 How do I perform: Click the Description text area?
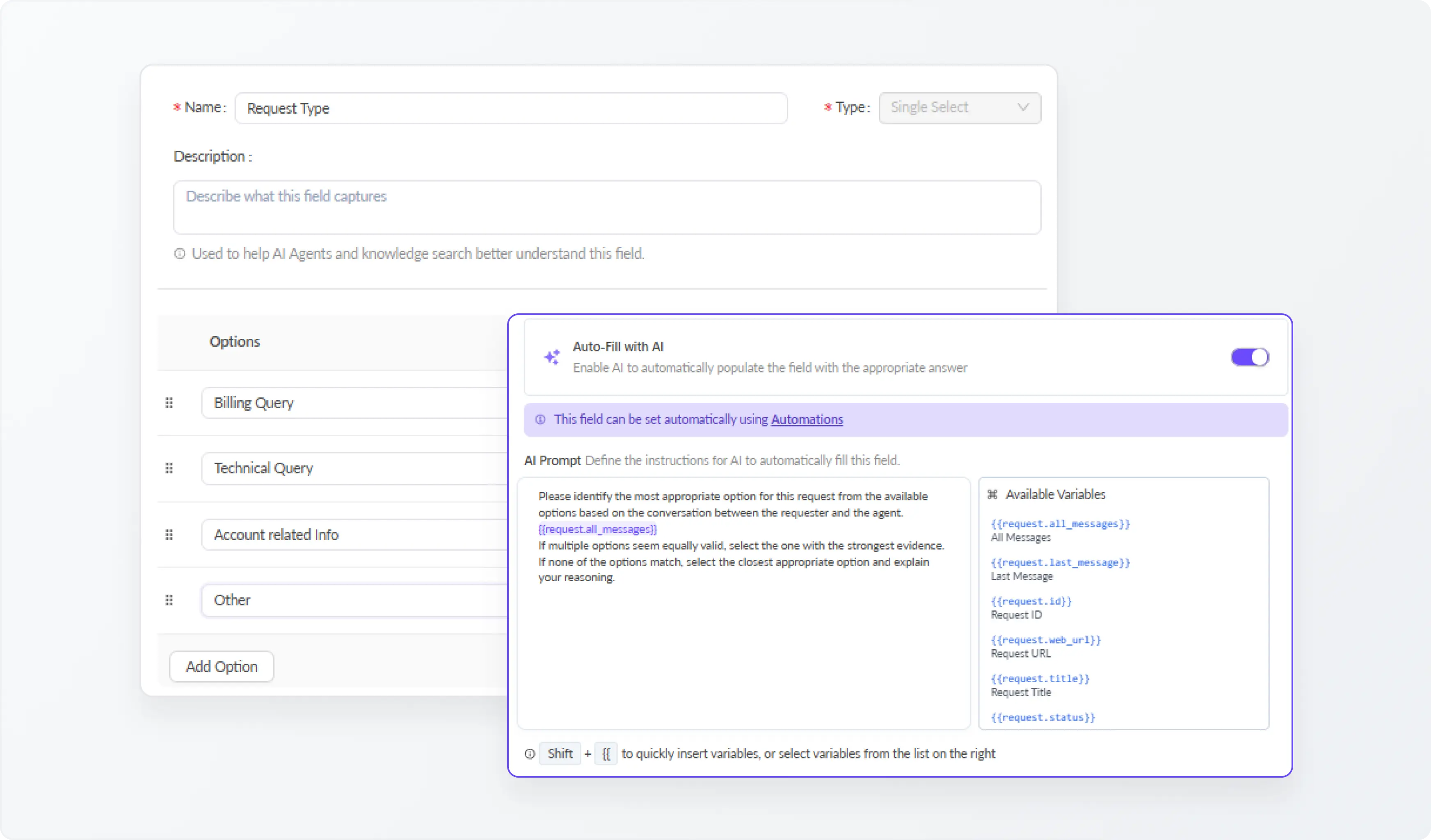click(x=607, y=208)
